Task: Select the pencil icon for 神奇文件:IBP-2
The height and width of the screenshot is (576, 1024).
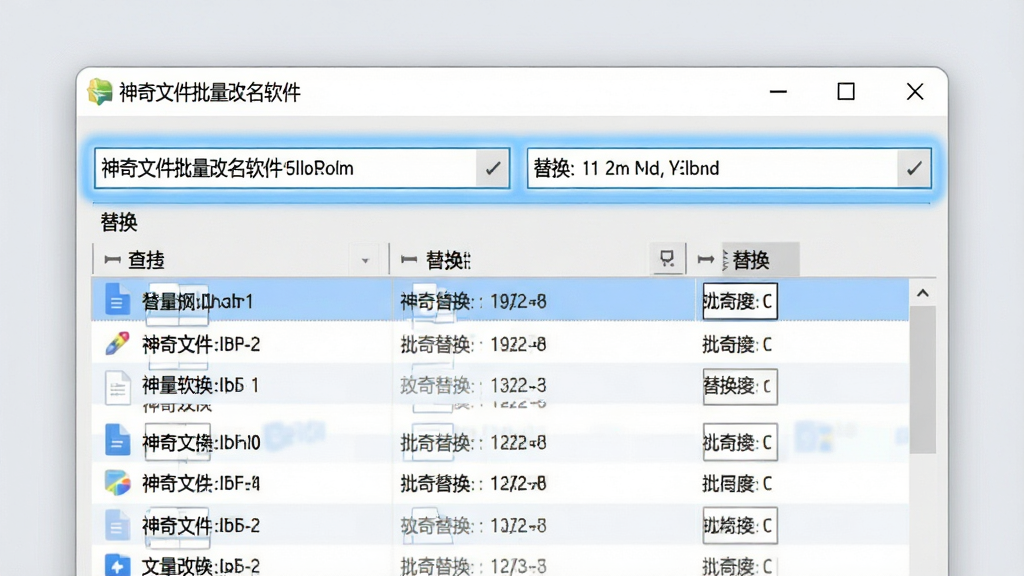Action: pyautogui.click(x=118, y=343)
